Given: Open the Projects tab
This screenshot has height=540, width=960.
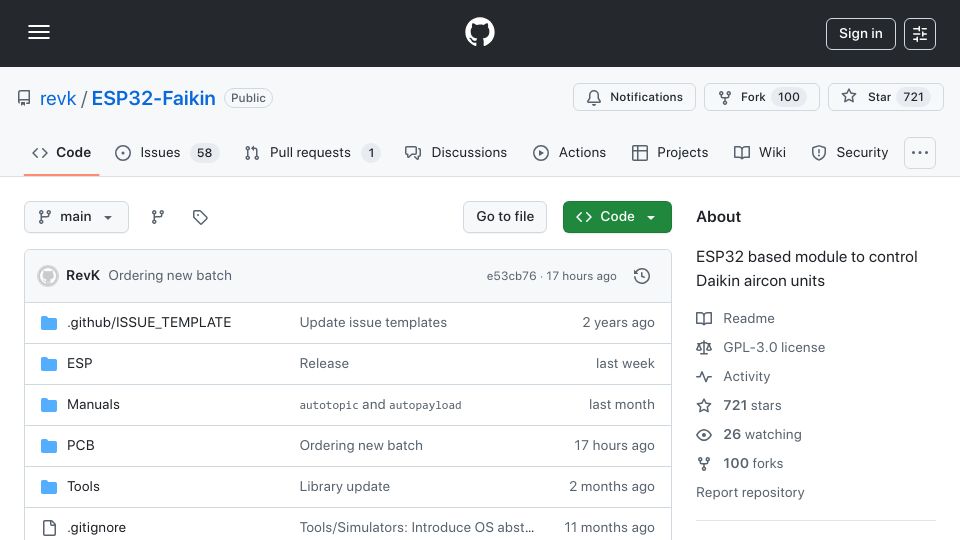Looking at the screenshot, I should [670, 152].
